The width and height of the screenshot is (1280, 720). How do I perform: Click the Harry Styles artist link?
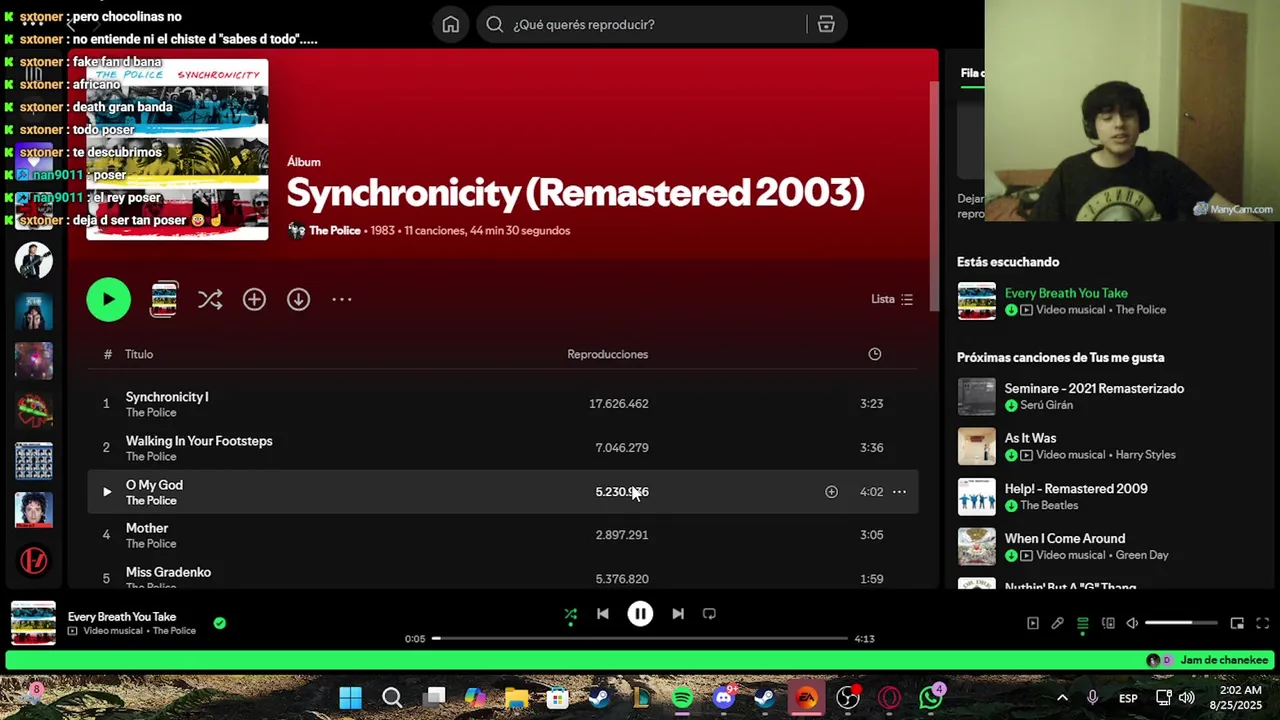[1146, 455]
